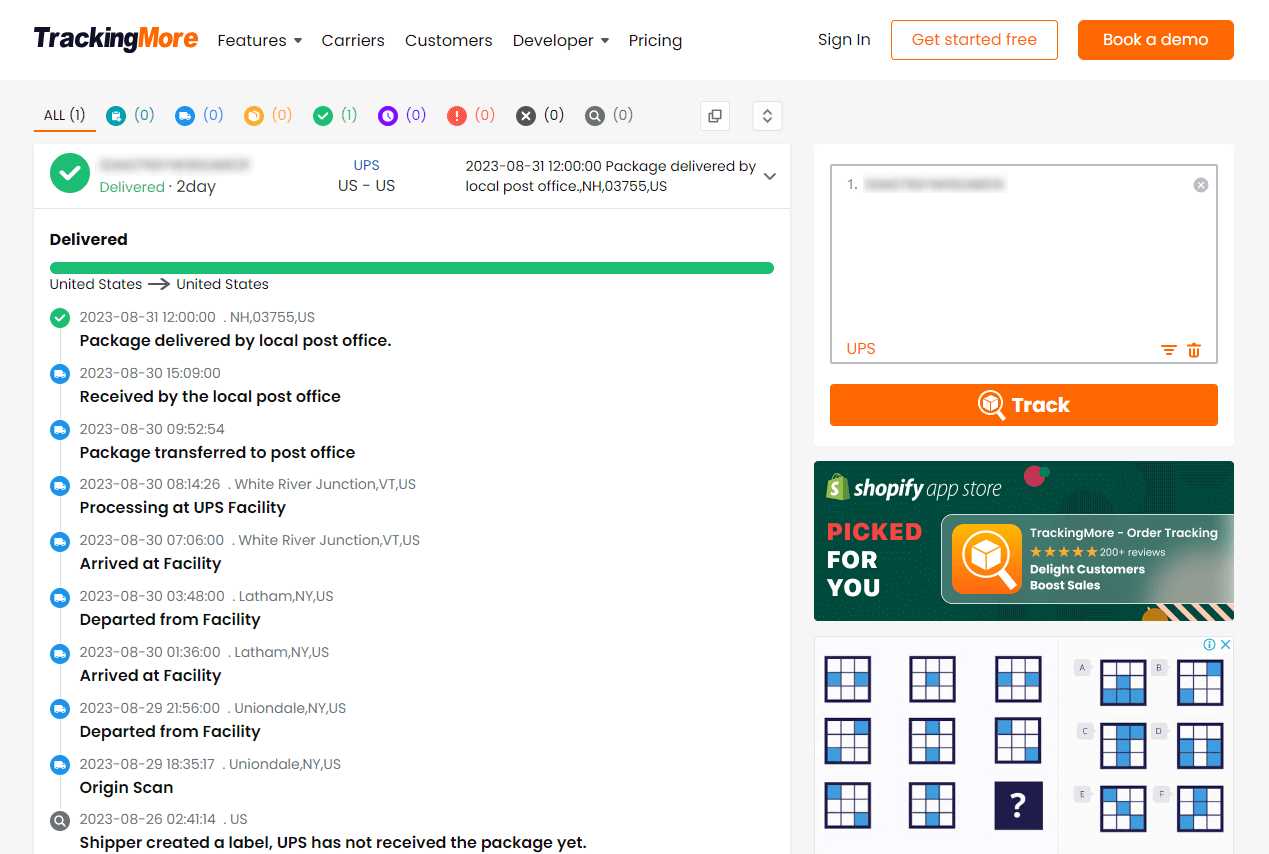Viewport: 1269px width, 854px height.
Task: Filter by the red exception alert icon
Action: point(457,116)
